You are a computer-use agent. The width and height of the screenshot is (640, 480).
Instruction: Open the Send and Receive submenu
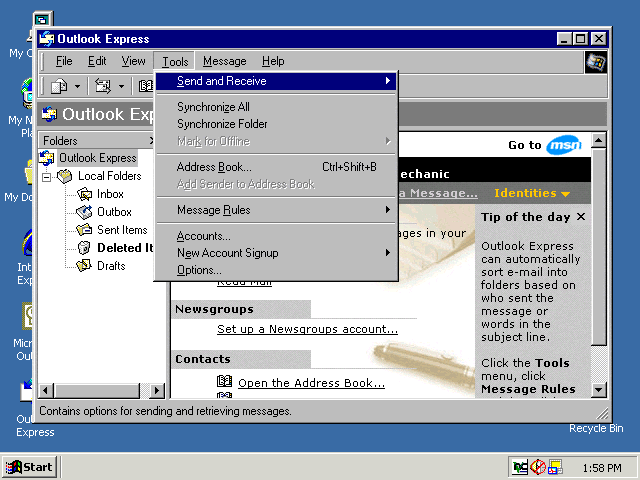pos(277,81)
